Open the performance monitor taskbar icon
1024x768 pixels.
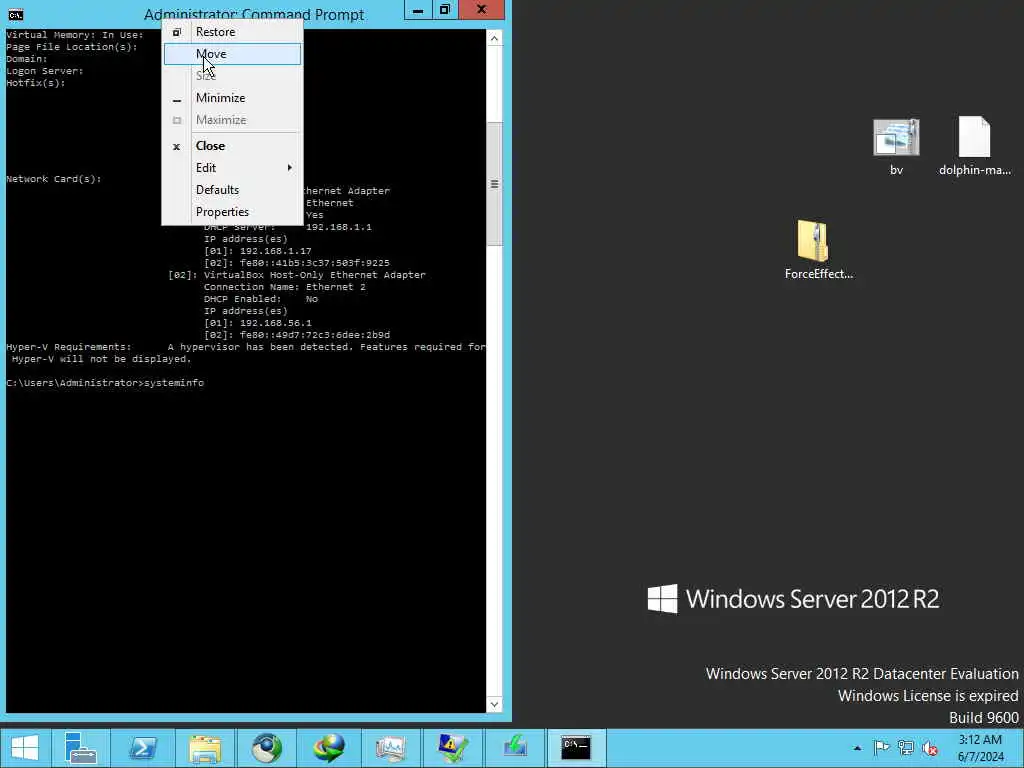point(391,748)
